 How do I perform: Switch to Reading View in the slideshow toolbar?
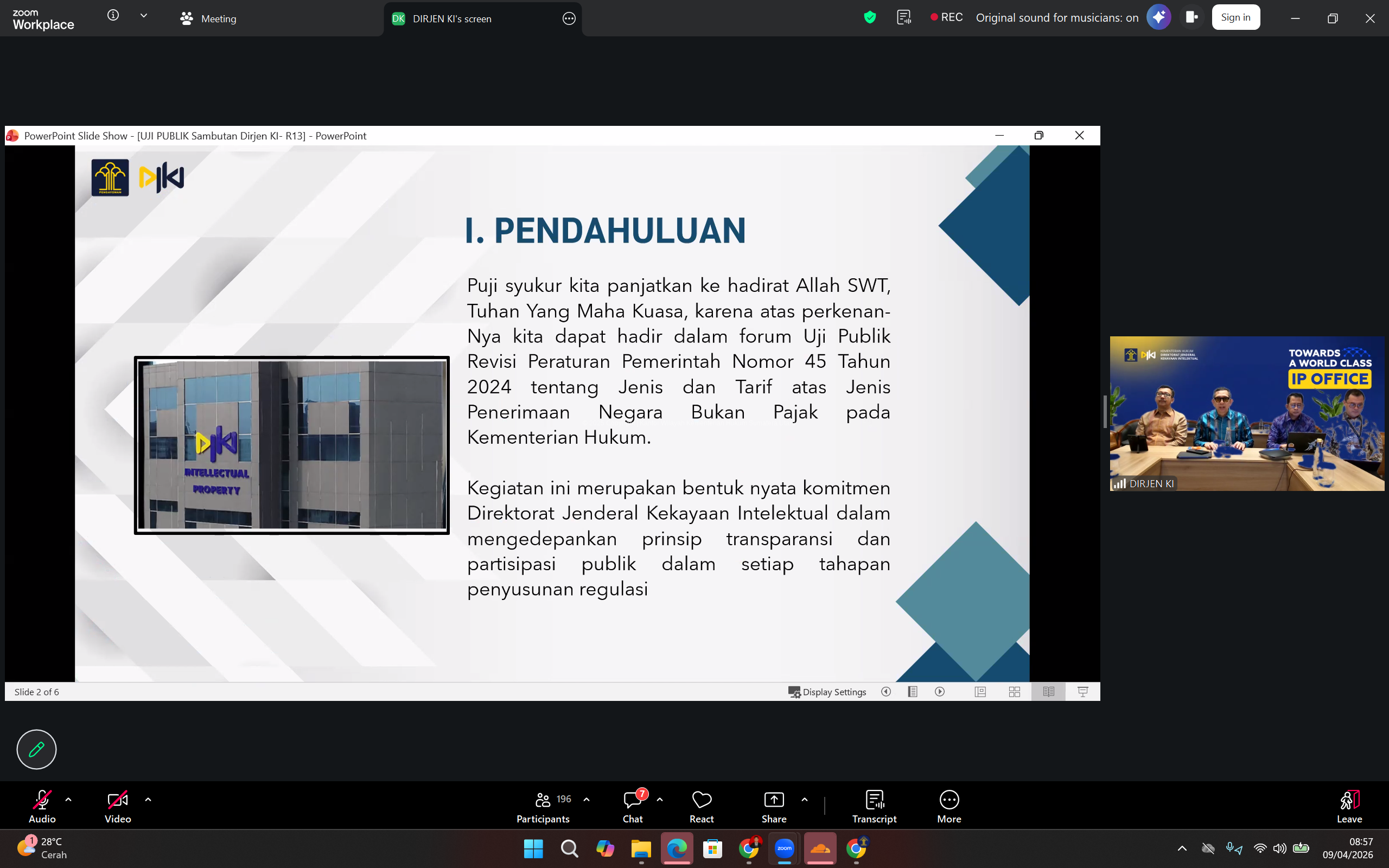1048,692
